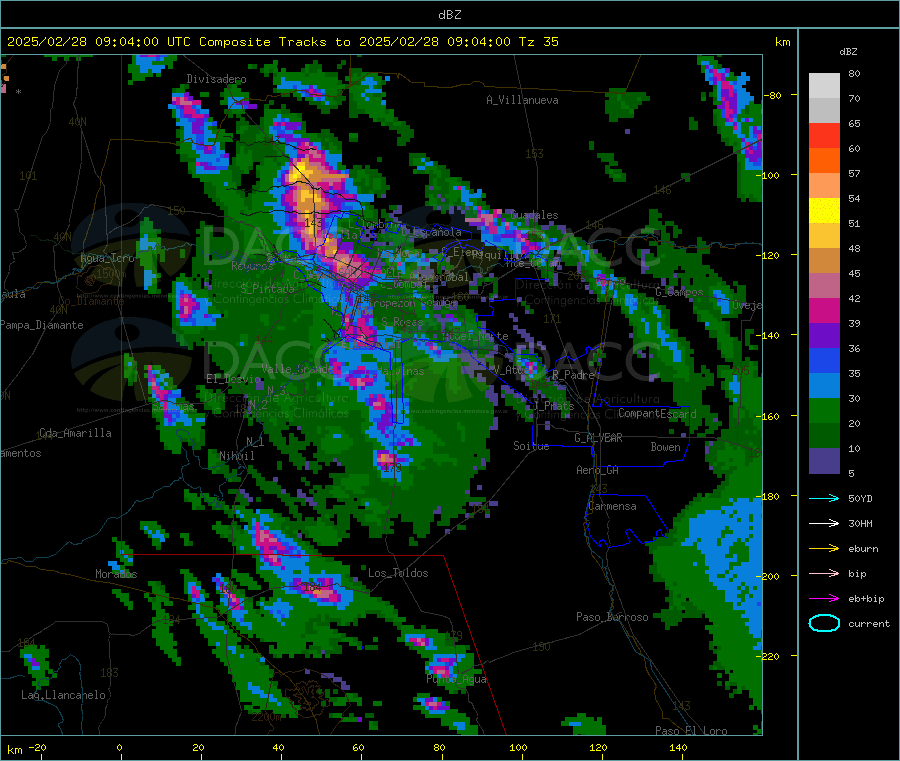The image size is (900, 761).
Task: Click the magenta eb+bip arrow in legend
Action: [824, 599]
